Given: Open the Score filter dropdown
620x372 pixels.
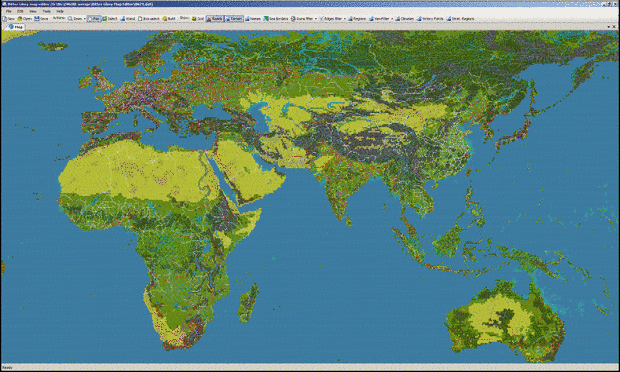Looking at the screenshot, I should tap(316, 19).
